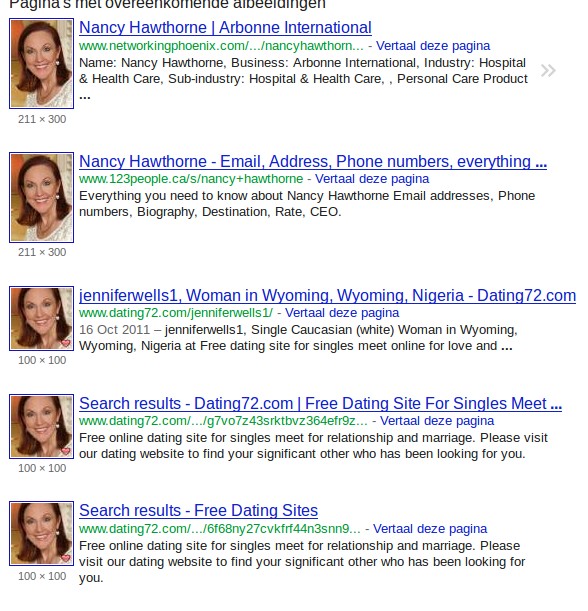The width and height of the screenshot is (588, 611).
Task: Open the networkingphoenix.com green URL
Action: pyautogui.click(x=221, y=46)
